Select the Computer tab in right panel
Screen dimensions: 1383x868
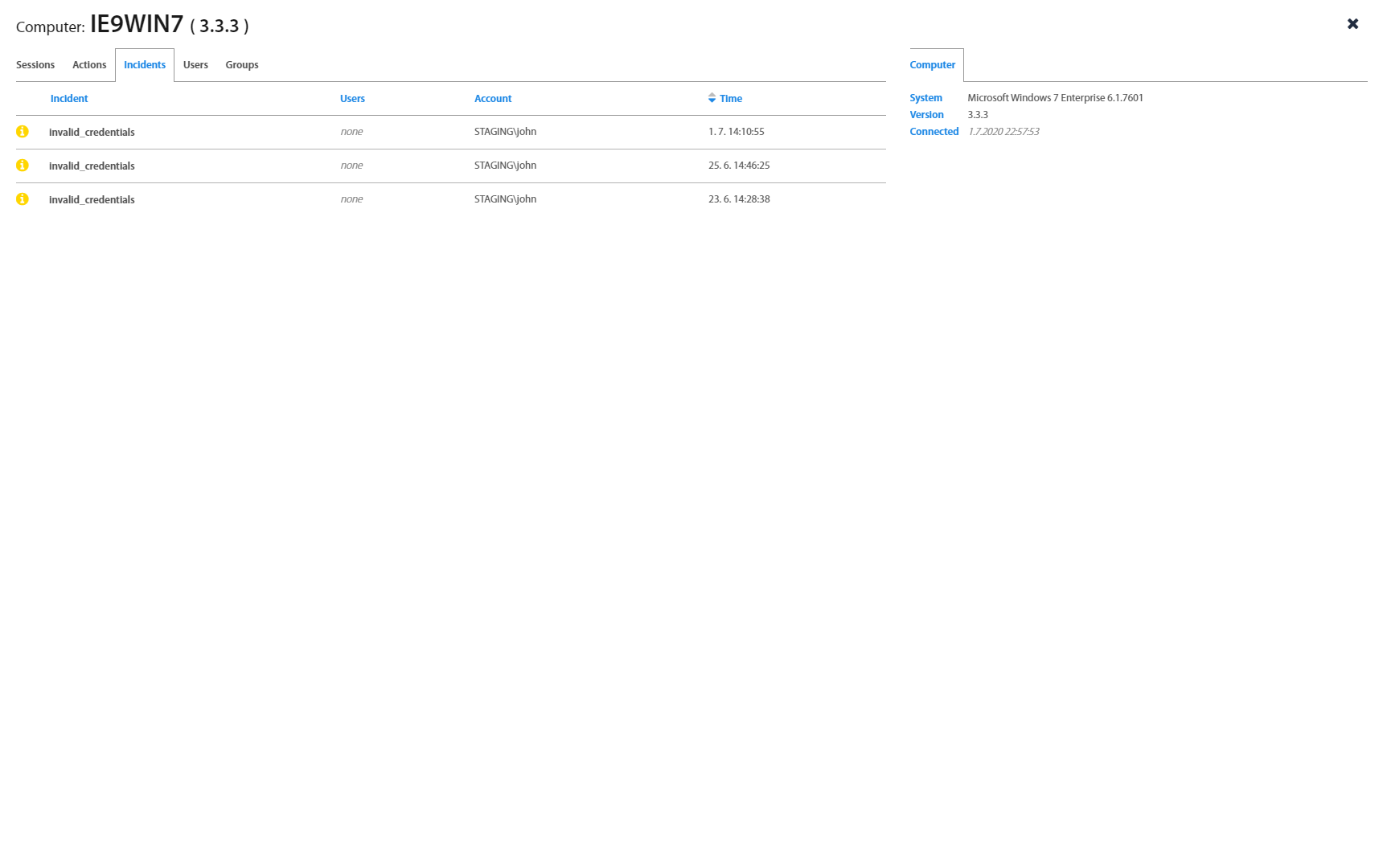point(933,65)
